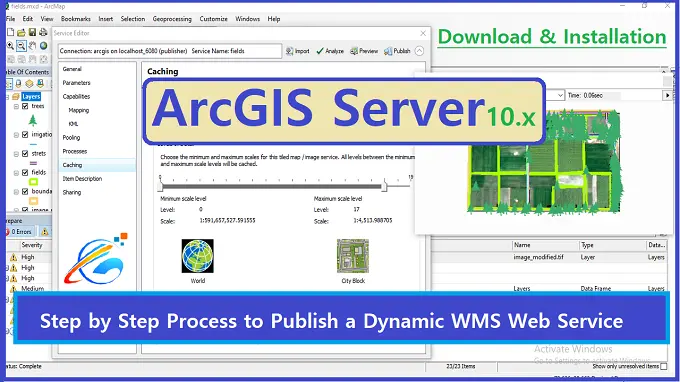Select the Pan hand tool
This screenshot has height=382, width=680.
coord(32,46)
